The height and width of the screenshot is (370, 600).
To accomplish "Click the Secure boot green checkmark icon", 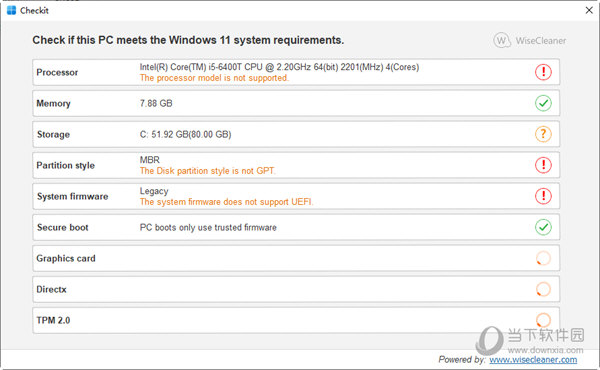I will point(543,227).
